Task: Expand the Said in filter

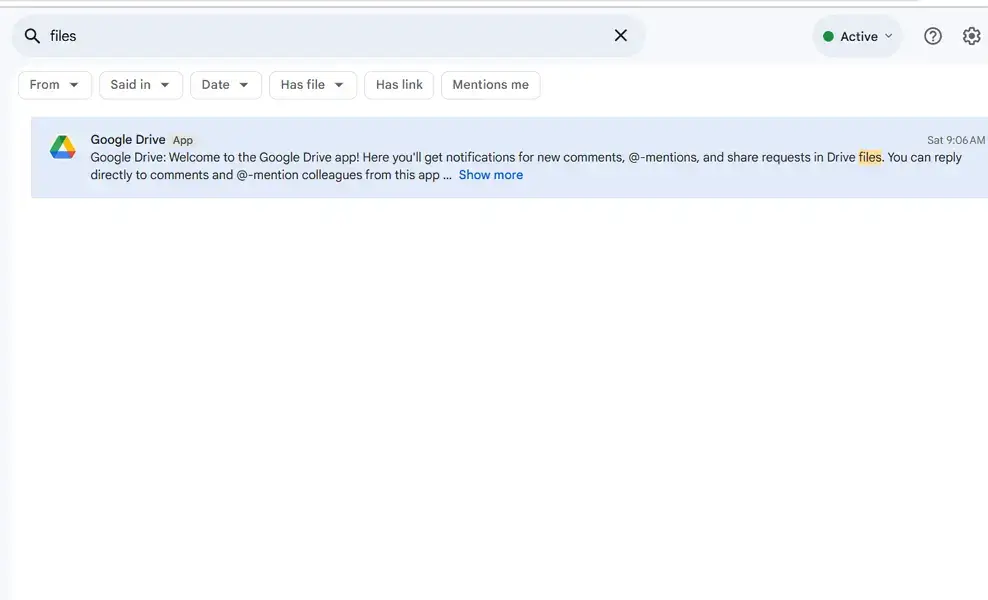Action: point(141,85)
